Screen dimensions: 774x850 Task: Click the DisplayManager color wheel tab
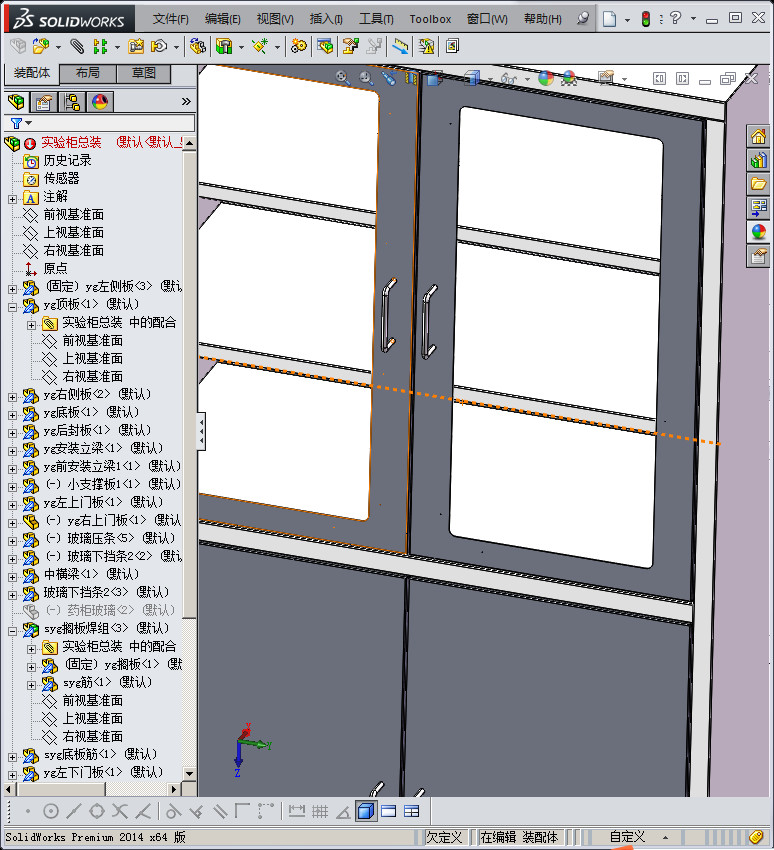click(x=100, y=101)
